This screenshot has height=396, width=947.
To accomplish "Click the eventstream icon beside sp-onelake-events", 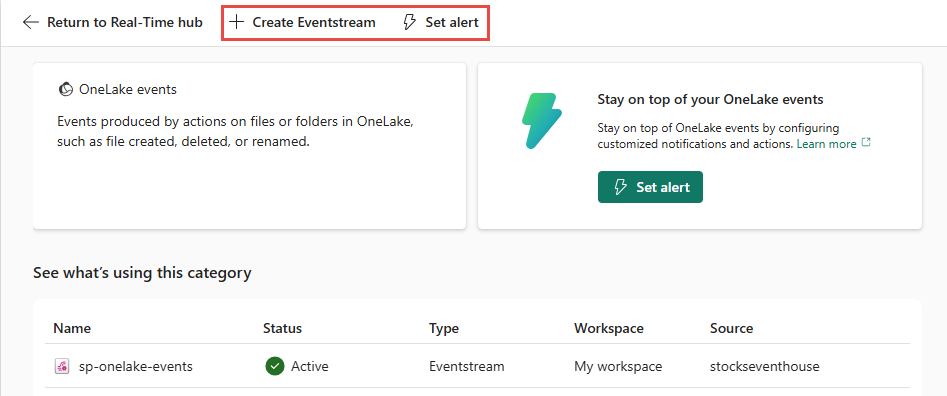I will 62,366.
